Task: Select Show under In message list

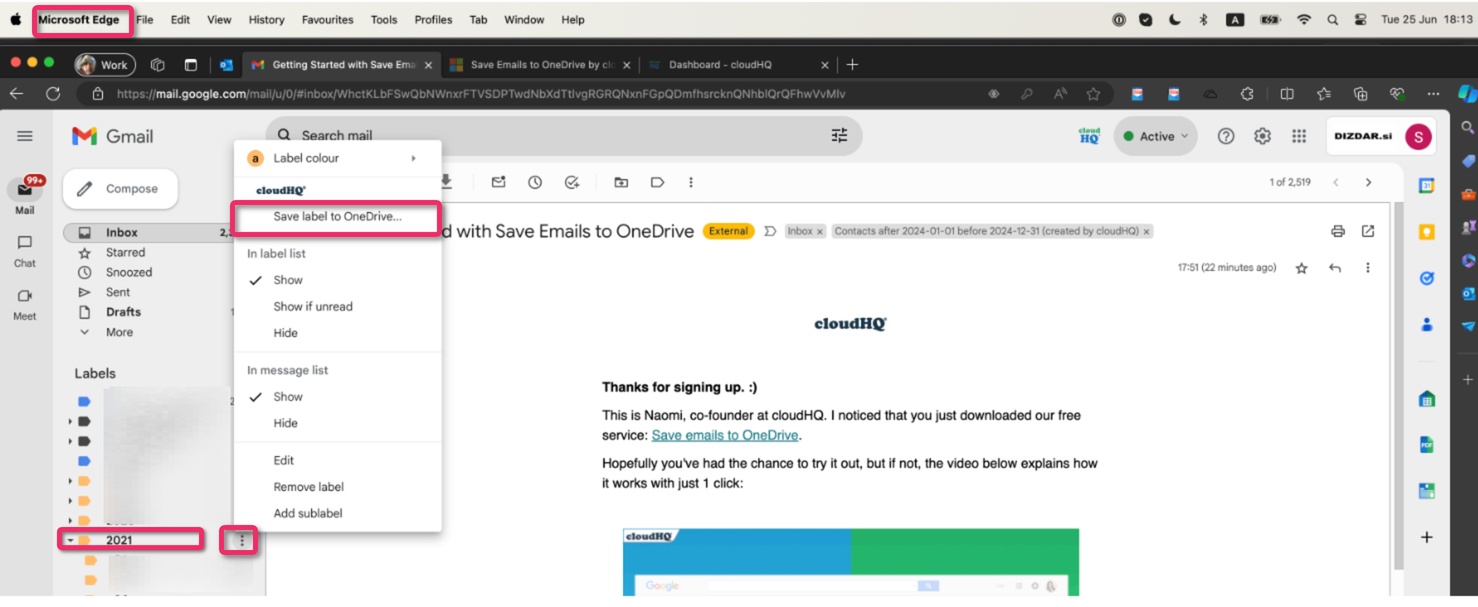Action: 338,397
